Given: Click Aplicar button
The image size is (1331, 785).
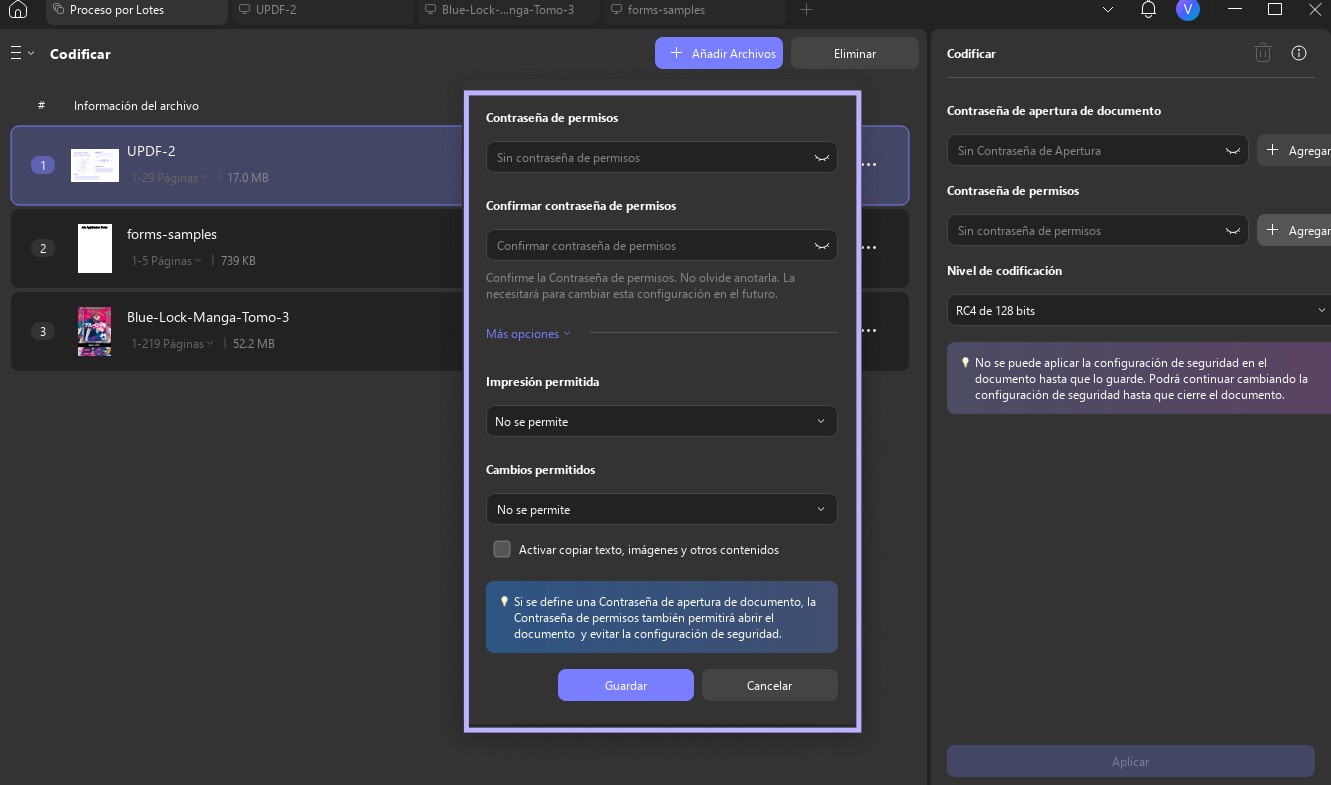Looking at the screenshot, I should 1130,761.
